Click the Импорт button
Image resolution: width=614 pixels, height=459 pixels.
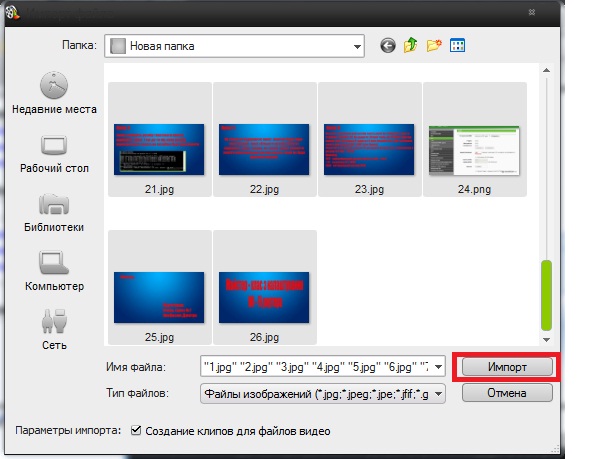(507, 367)
